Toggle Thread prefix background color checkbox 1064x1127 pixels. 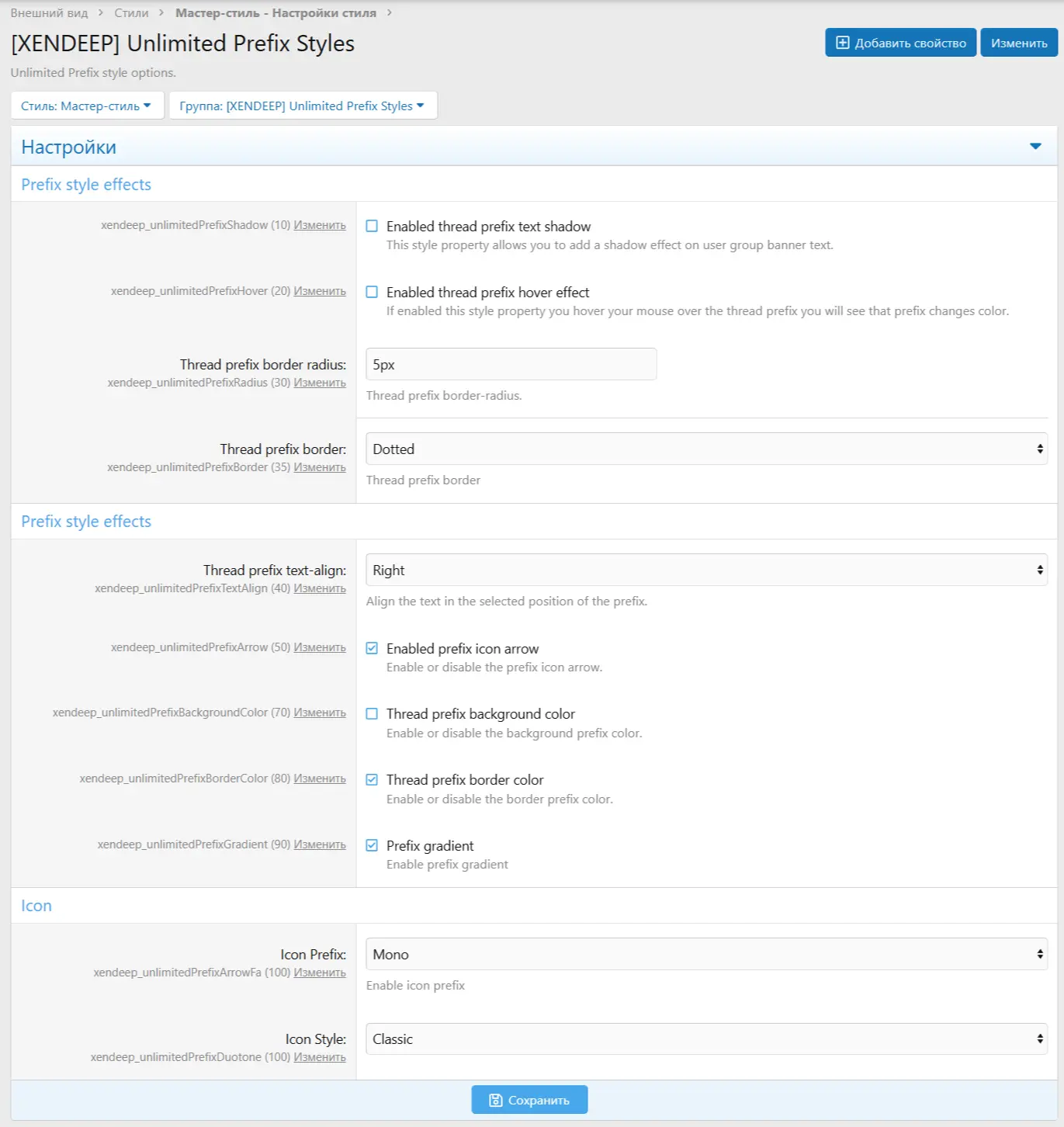tap(373, 714)
